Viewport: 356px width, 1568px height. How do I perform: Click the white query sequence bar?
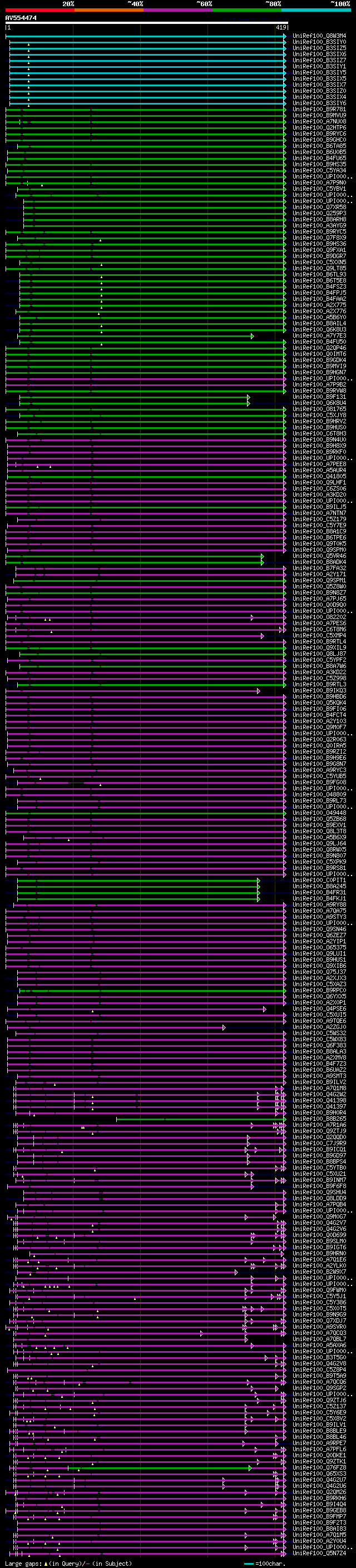147,23
